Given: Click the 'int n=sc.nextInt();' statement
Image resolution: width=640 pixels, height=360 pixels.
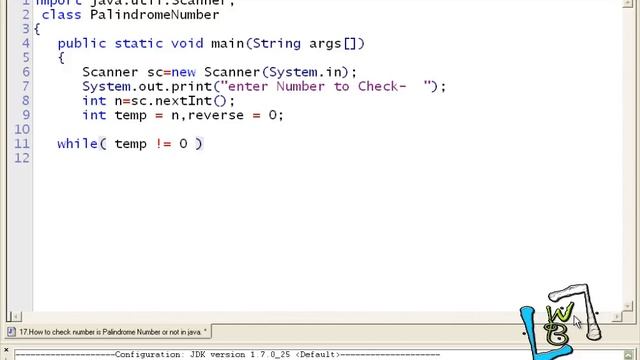Looking at the screenshot, I should pos(159,101).
